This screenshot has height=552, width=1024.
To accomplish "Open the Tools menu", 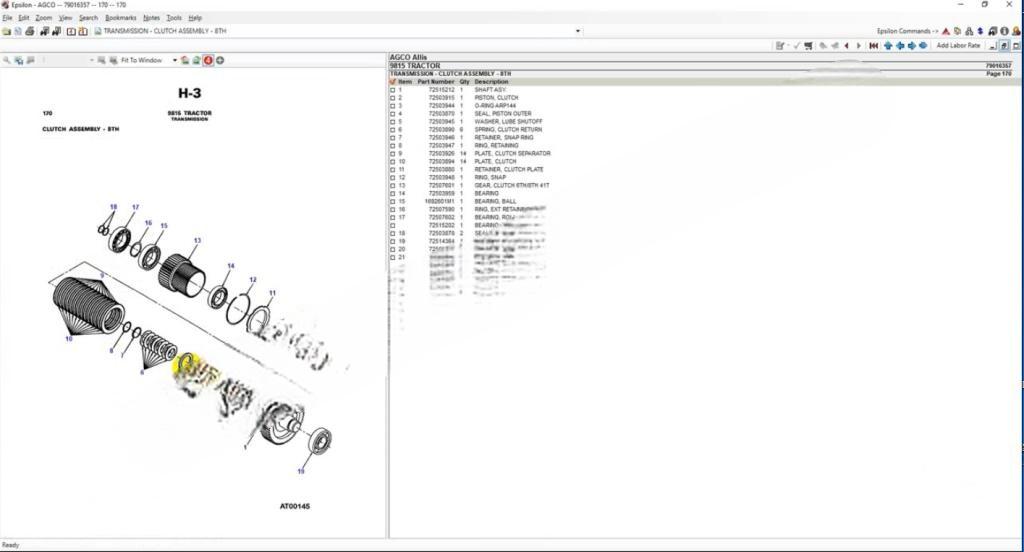I will point(174,17).
